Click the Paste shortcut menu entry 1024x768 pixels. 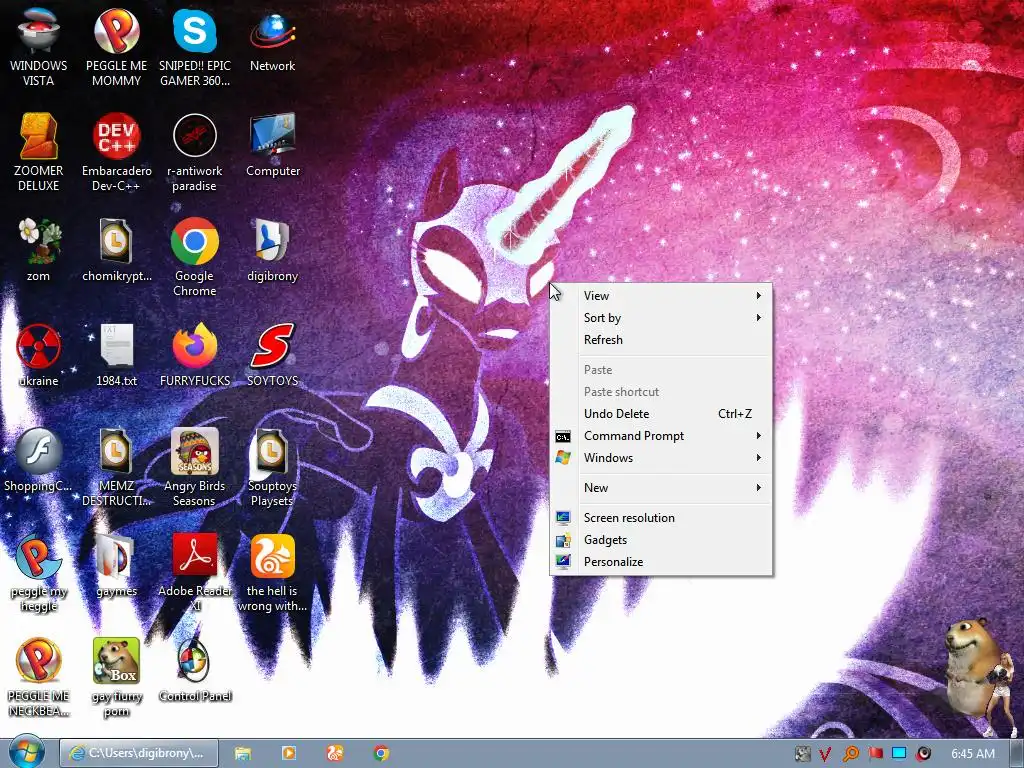click(661, 392)
